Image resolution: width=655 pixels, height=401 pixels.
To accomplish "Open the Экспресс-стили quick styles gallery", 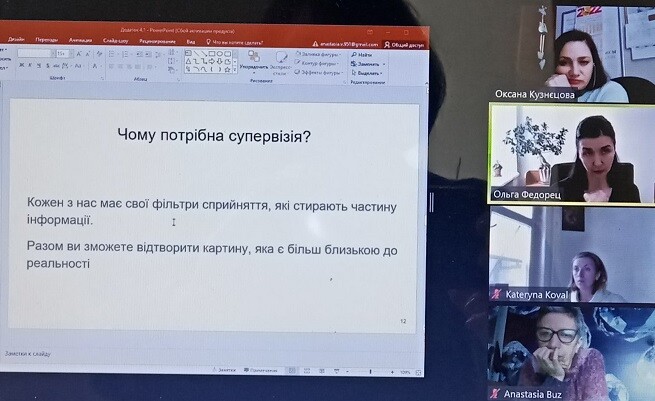I will pyautogui.click(x=281, y=63).
